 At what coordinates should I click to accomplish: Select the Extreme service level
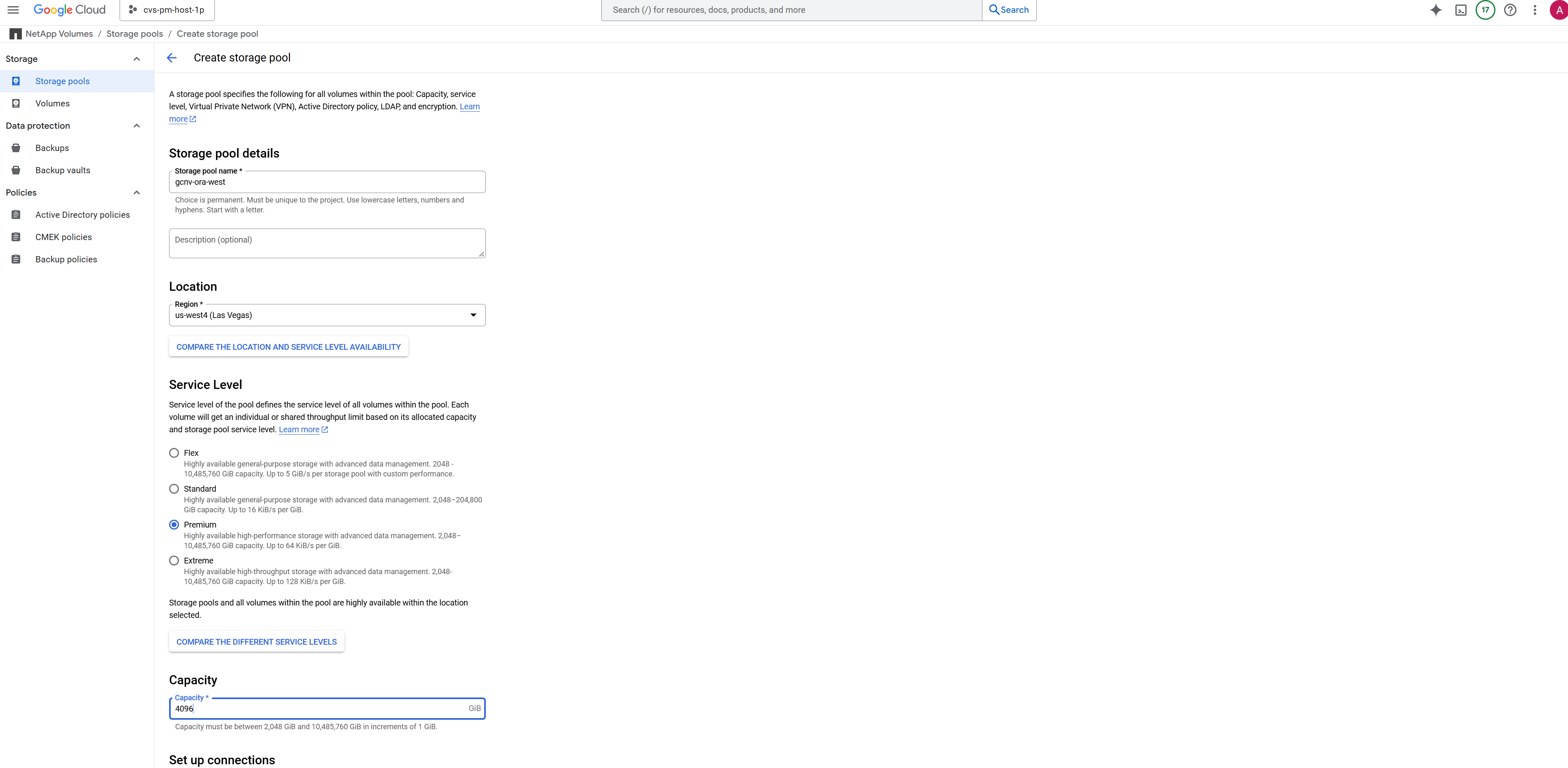coord(174,561)
